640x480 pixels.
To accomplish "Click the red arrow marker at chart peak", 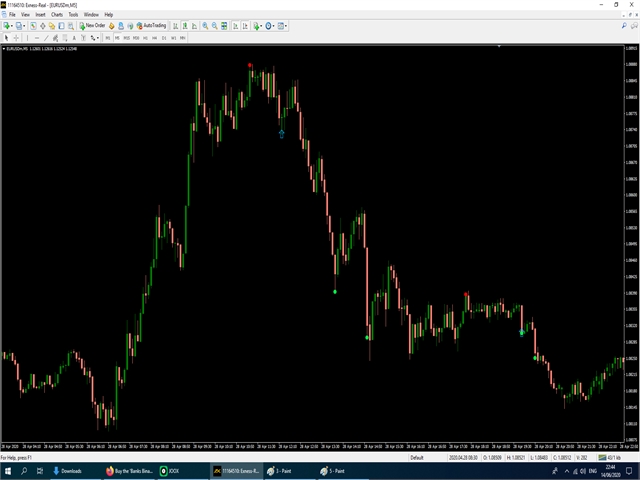I will pyautogui.click(x=250, y=66).
